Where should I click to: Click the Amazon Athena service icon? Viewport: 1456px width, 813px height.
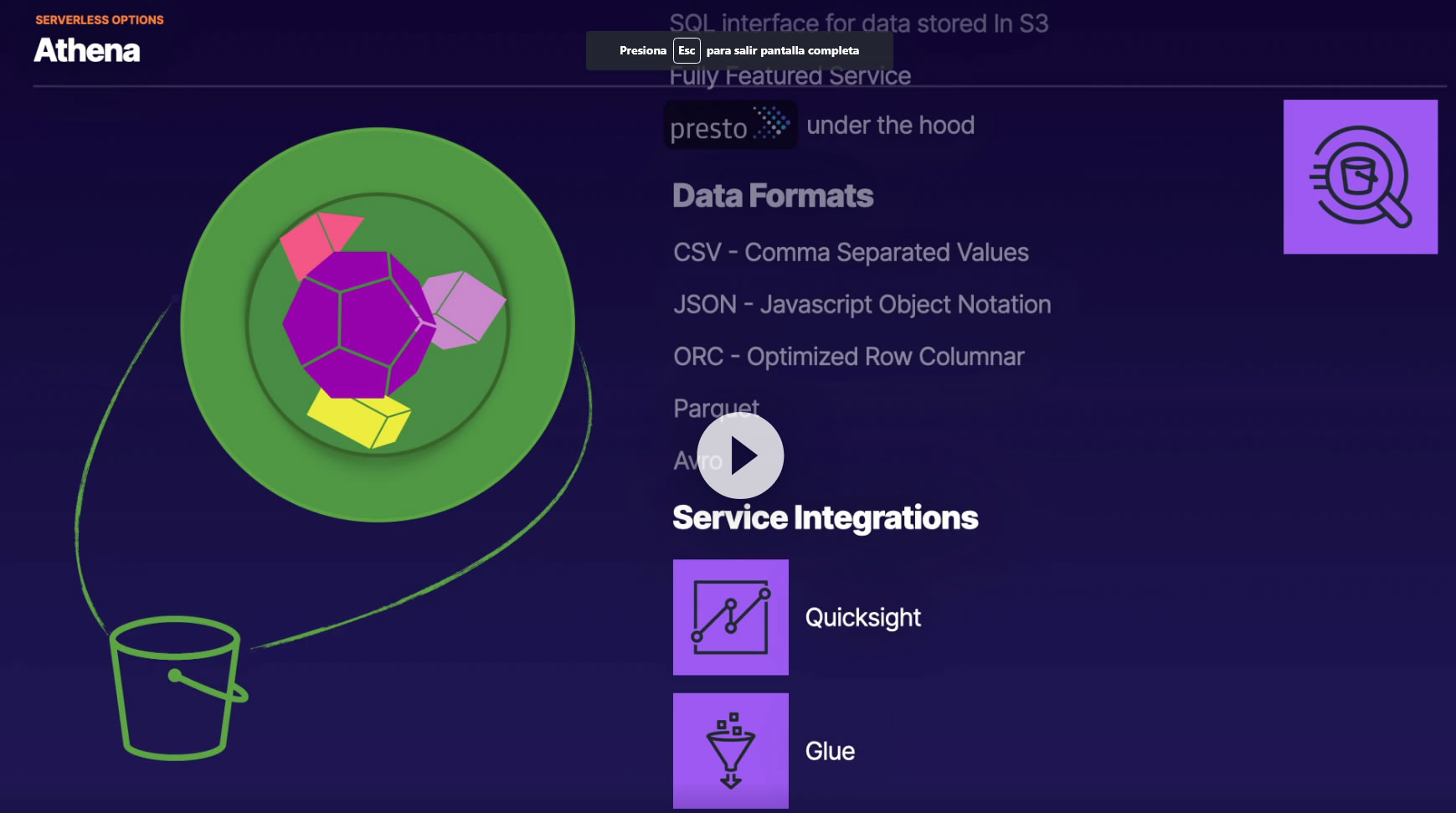click(1360, 177)
